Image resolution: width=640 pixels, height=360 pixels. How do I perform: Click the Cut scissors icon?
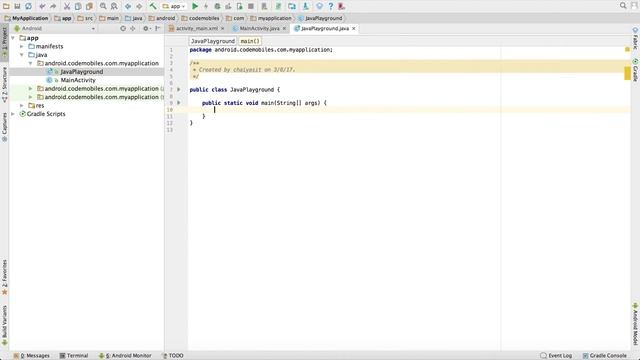point(67,6)
